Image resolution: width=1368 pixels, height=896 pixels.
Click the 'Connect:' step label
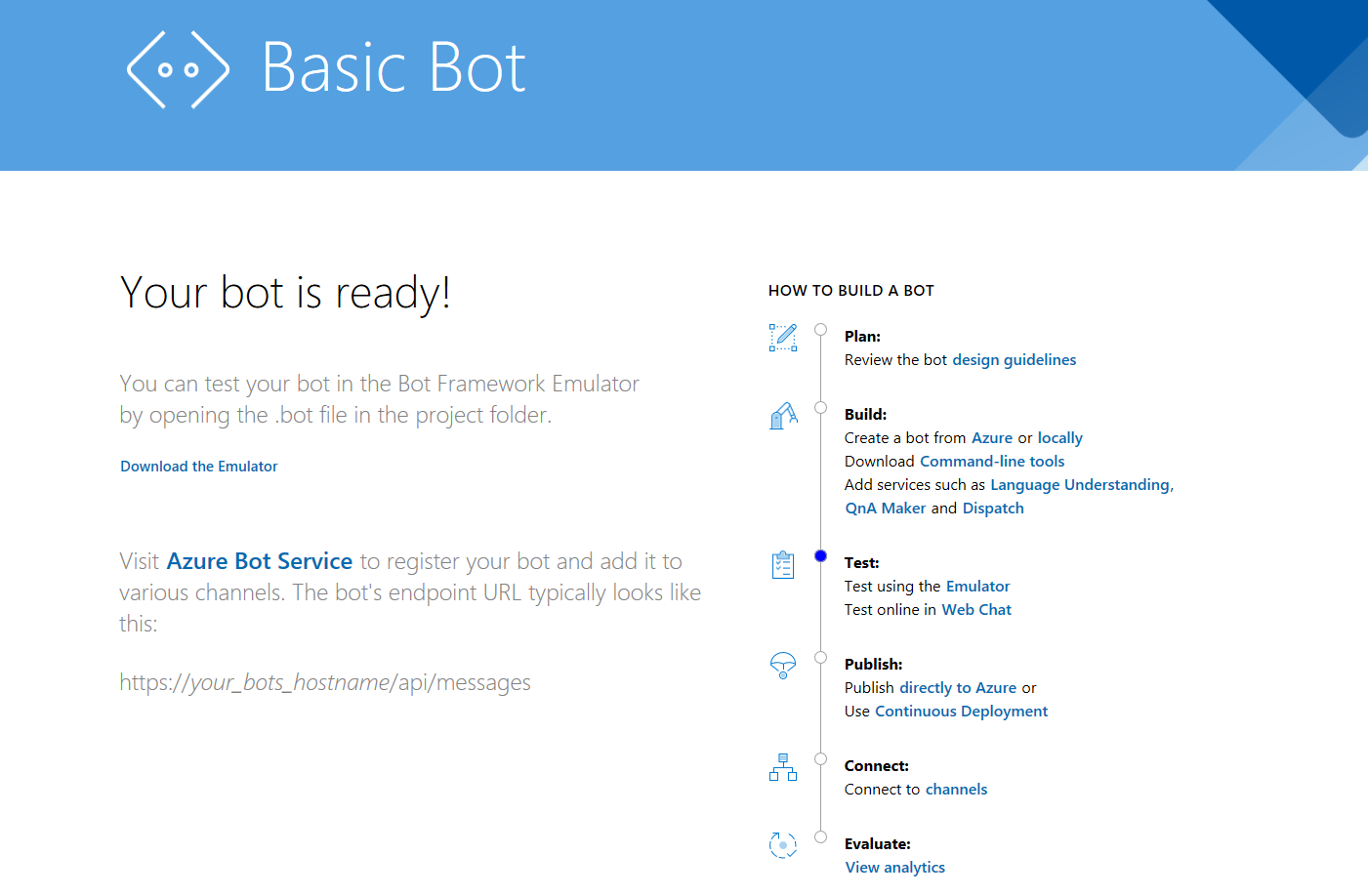[877, 766]
